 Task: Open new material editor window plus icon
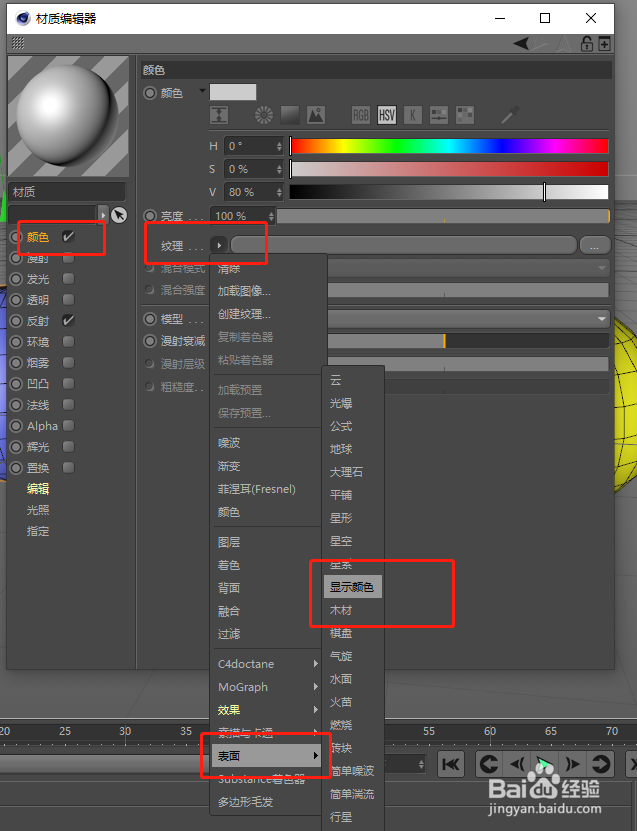604,43
